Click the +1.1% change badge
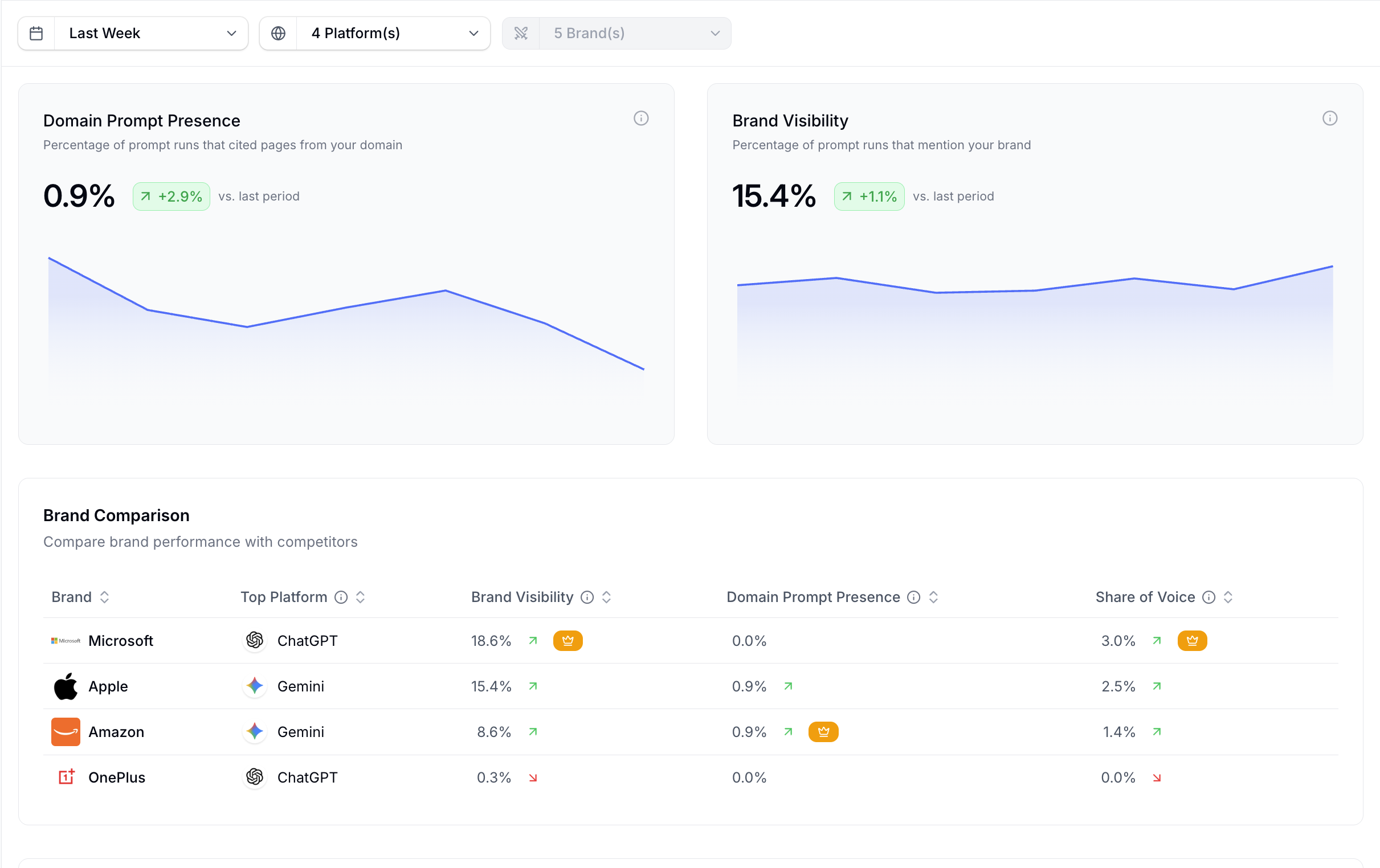This screenshot has height=868, width=1380. pos(869,196)
